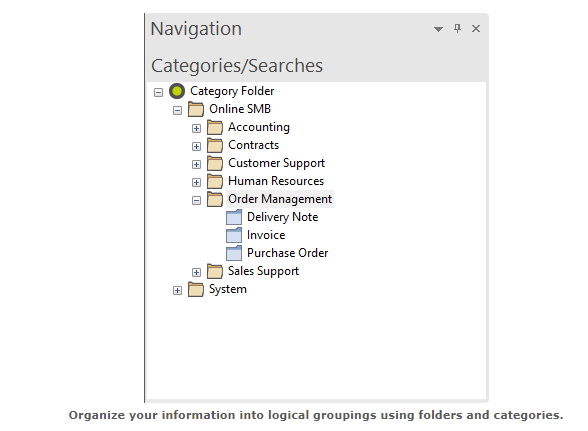Collapse the Online SMB folder

[177, 110]
